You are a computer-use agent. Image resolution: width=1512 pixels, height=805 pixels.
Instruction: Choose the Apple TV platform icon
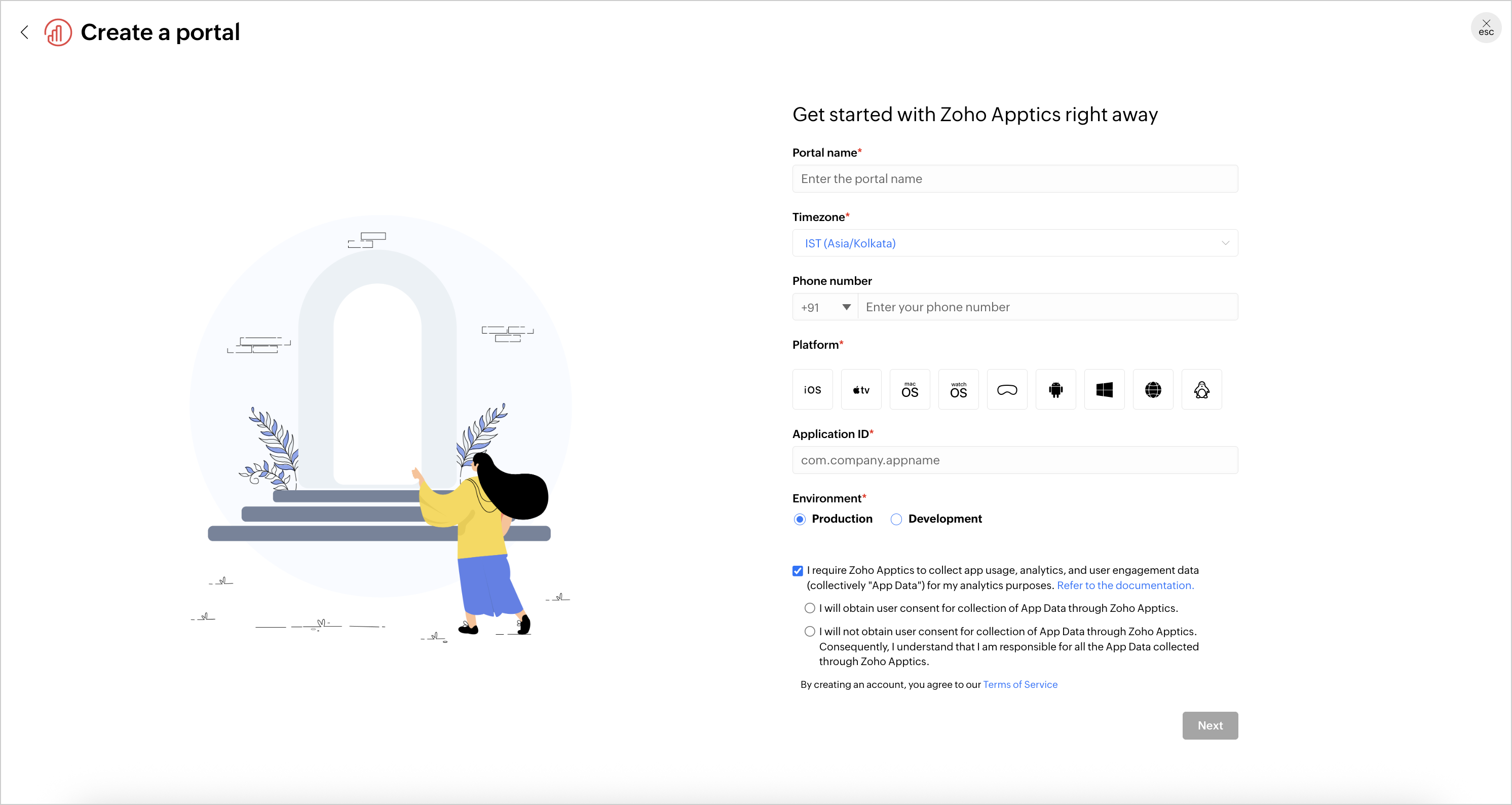[x=861, y=389]
